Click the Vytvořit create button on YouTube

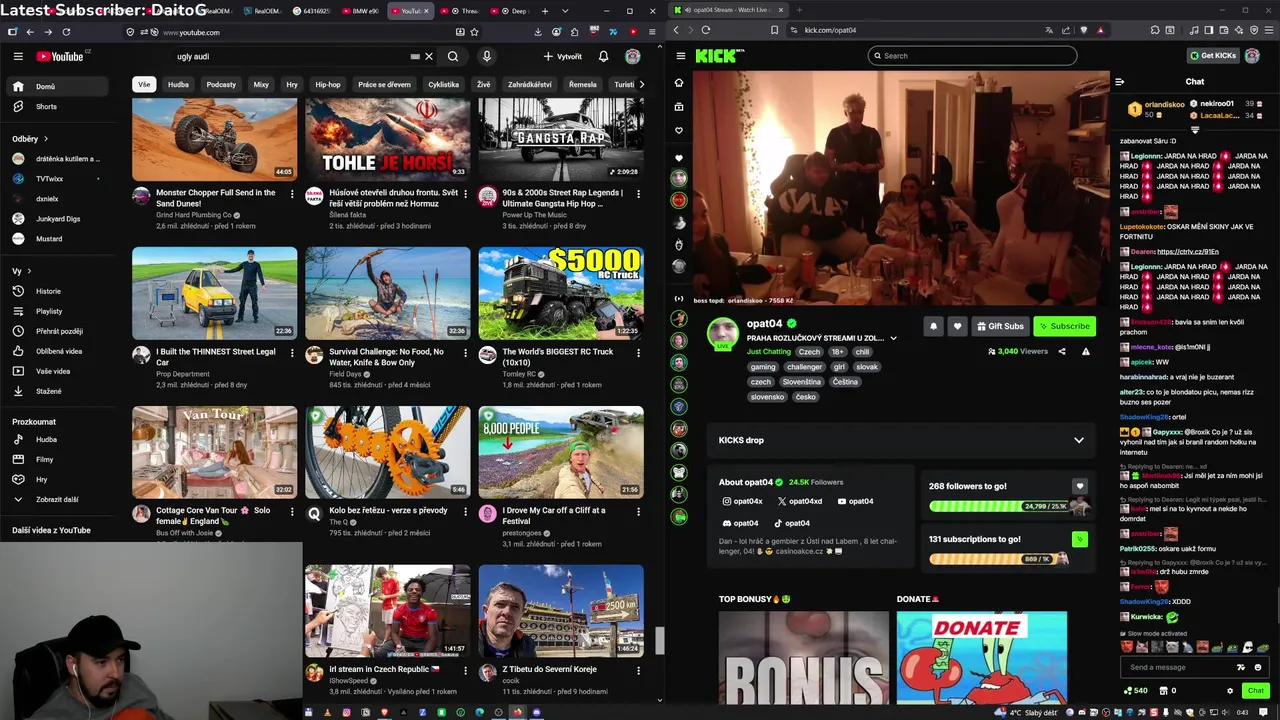[563, 57]
